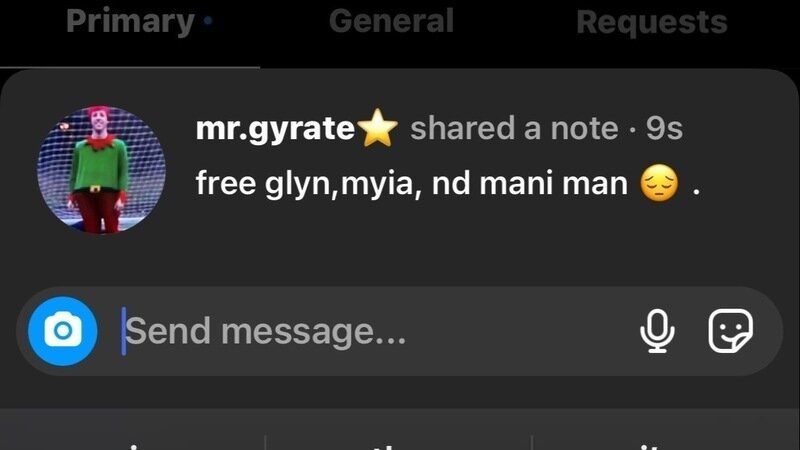
Task: Click the underline indicator beneath Primary tab
Action: click(130, 67)
